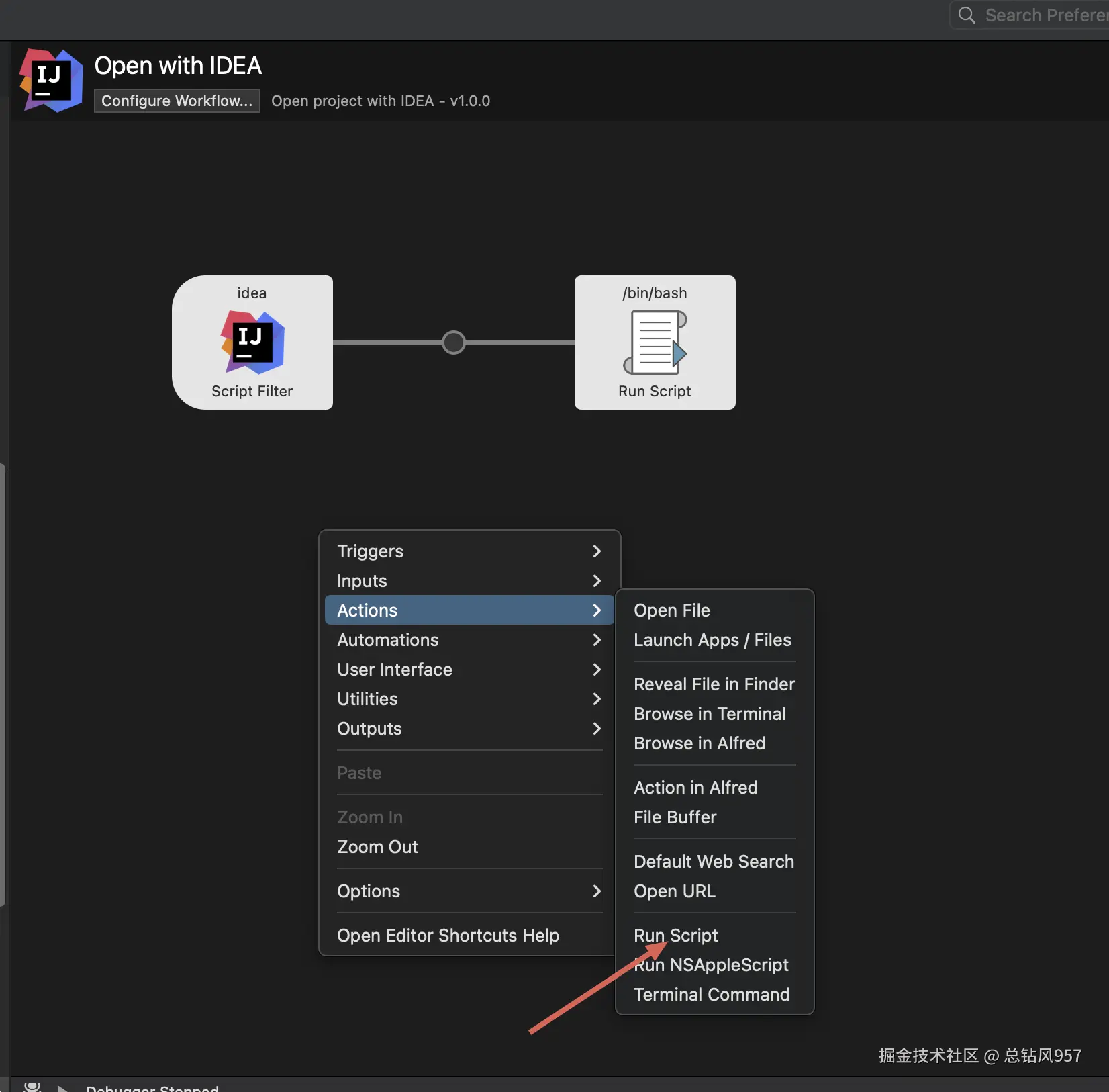Choose Default Web Search action
Viewport: 1109px width, 1092px height.
[x=714, y=862]
